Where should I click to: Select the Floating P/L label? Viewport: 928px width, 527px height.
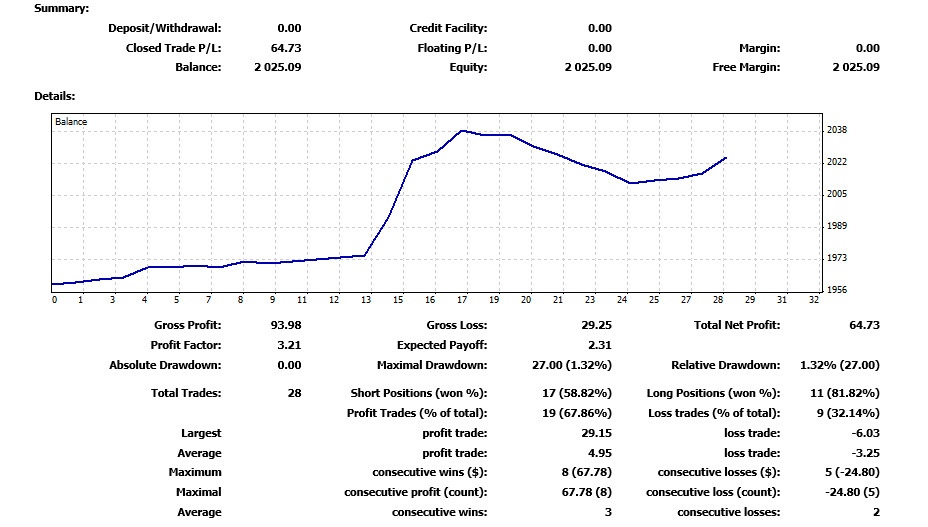pos(452,48)
